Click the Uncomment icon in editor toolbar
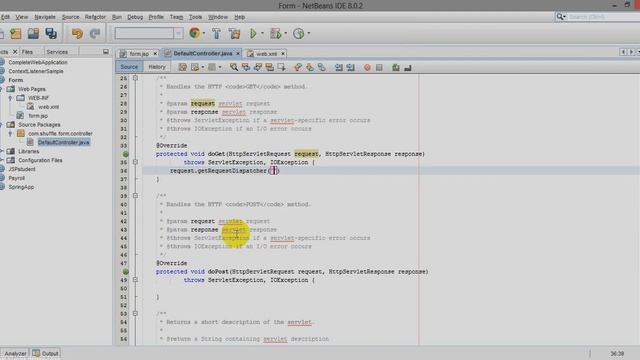Viewport: 640px width, 360px height. click(408, 67)
